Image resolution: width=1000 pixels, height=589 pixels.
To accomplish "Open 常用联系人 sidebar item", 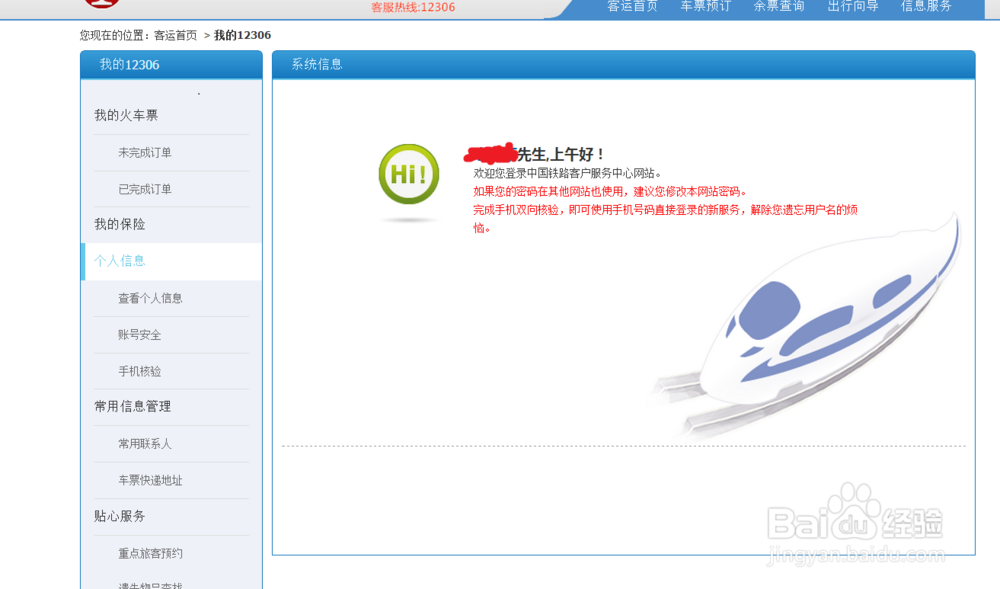I will [145, 444].
